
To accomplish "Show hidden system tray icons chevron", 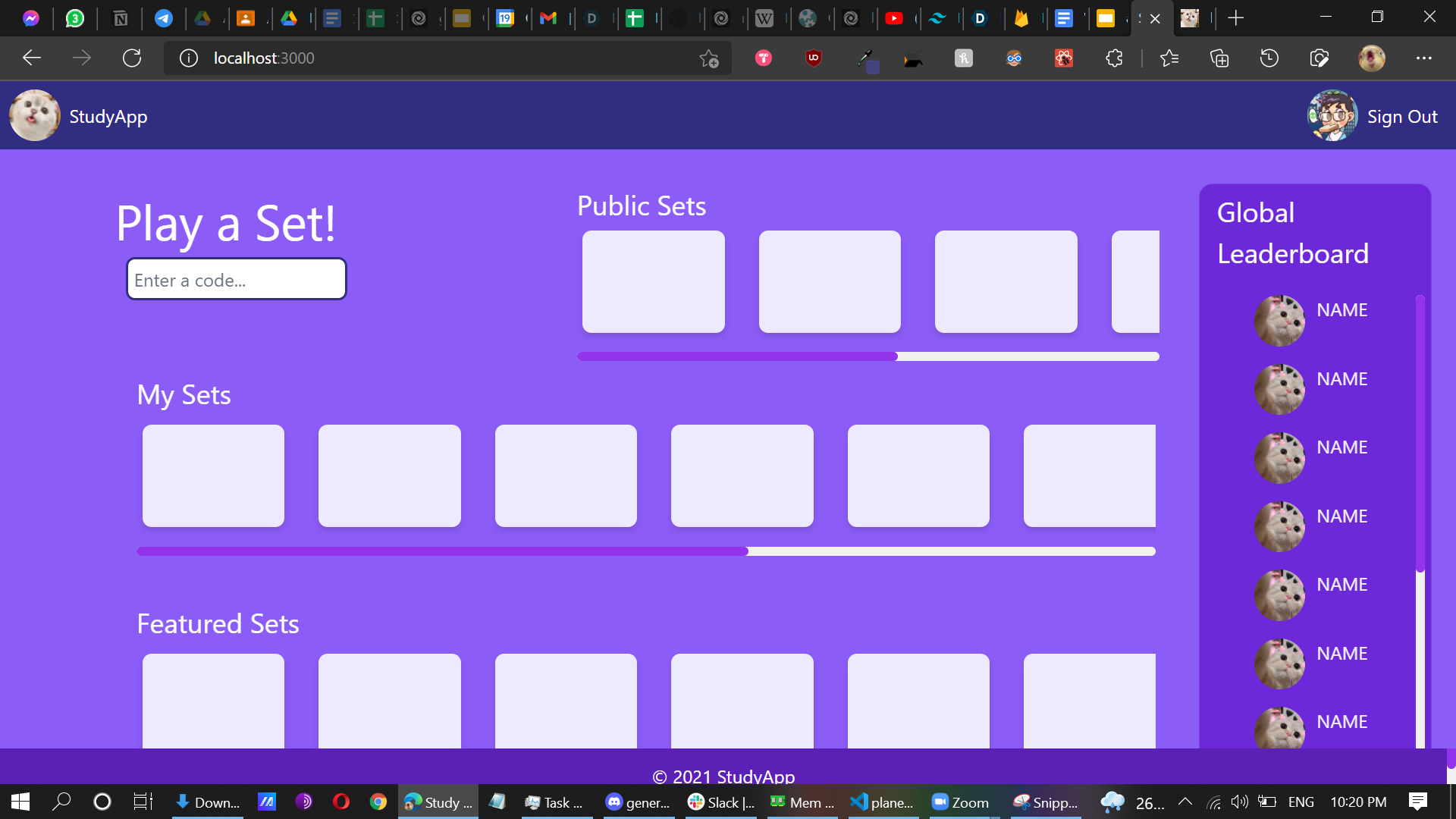I will [x=1185, y=802].
